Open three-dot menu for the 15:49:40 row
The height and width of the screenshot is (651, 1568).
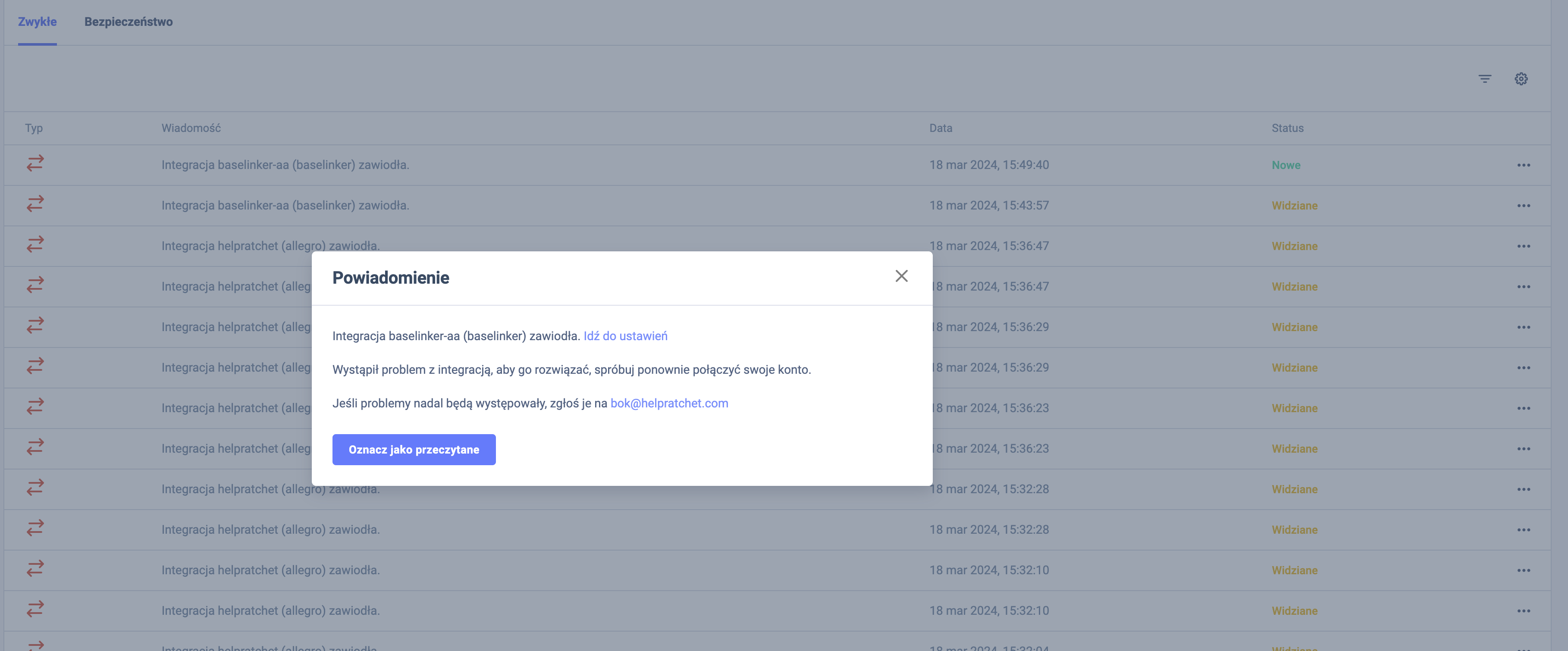click(x=1524, y=166)
